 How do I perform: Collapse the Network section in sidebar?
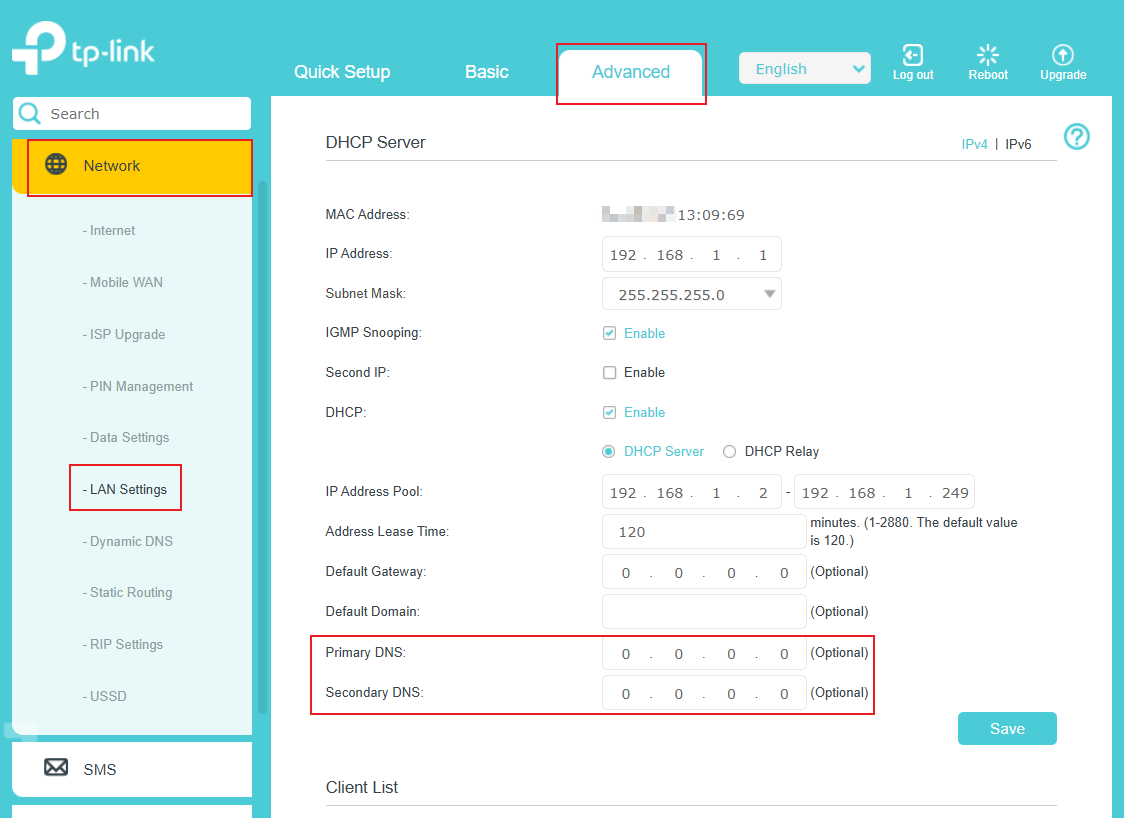(x=111, y=165)
